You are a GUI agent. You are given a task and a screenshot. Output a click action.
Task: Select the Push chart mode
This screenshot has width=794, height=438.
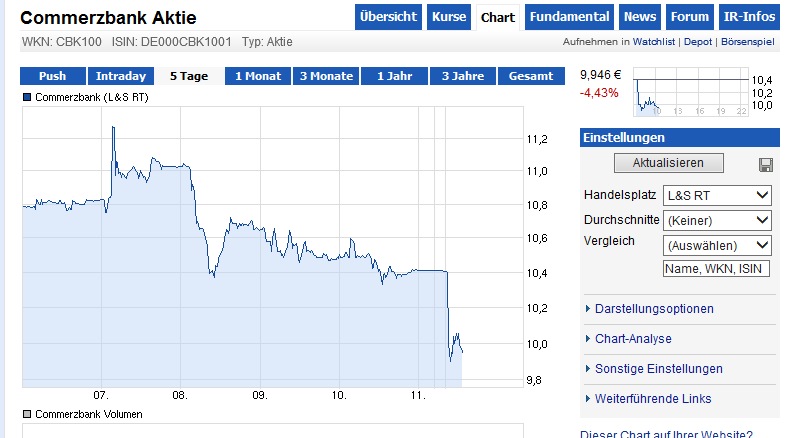coord(53,76)
